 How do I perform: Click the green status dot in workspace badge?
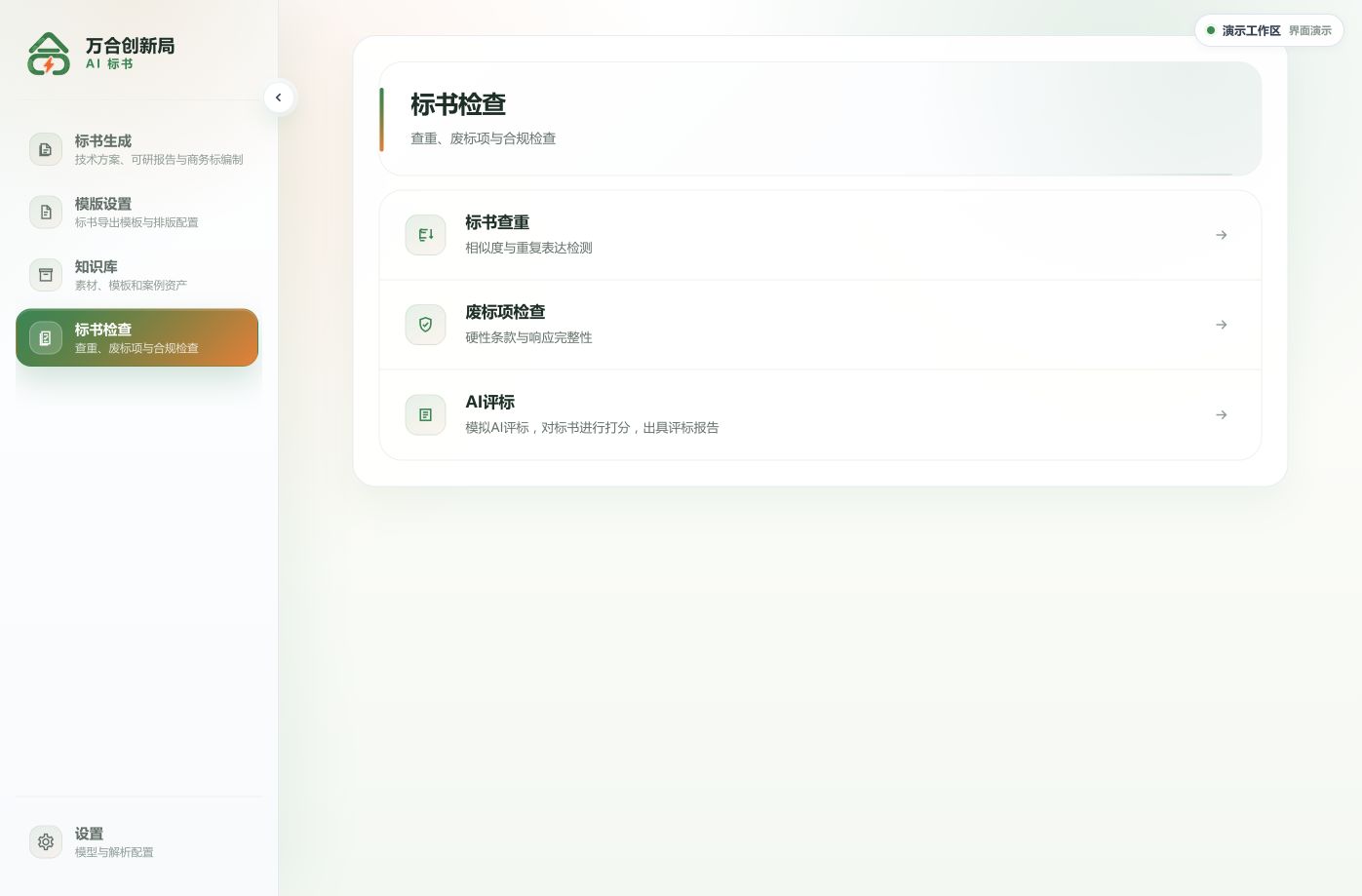click(1211, 30)
